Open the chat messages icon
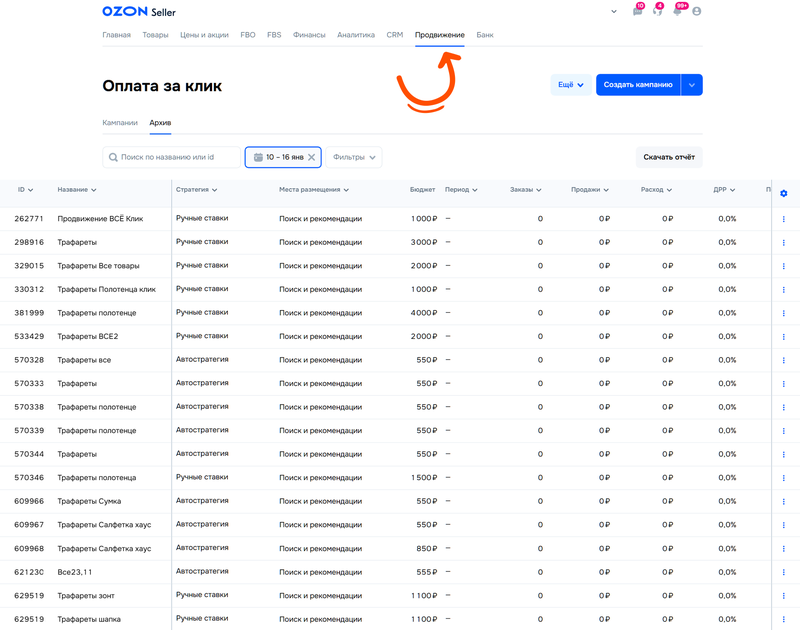This screenshot has width=800, height=630. 637,12
